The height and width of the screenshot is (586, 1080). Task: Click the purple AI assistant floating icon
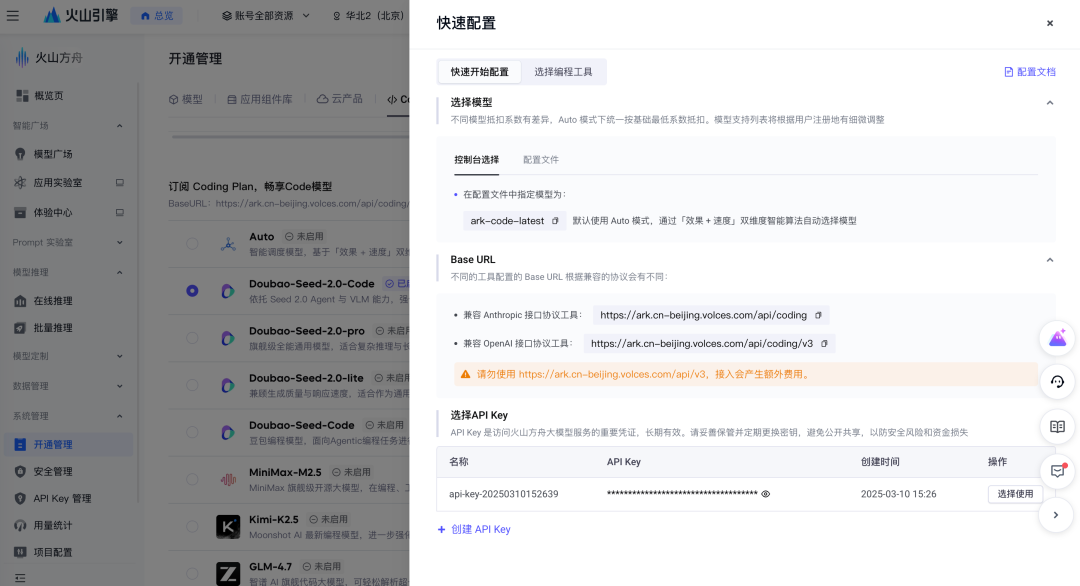click(x=1057, y=338)
